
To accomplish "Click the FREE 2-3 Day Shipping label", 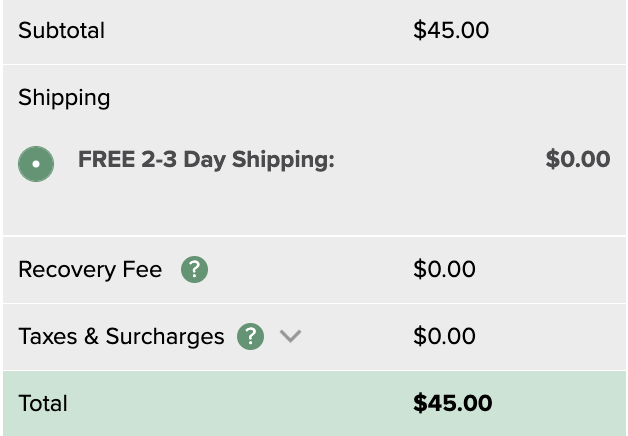I will point(206,159).
